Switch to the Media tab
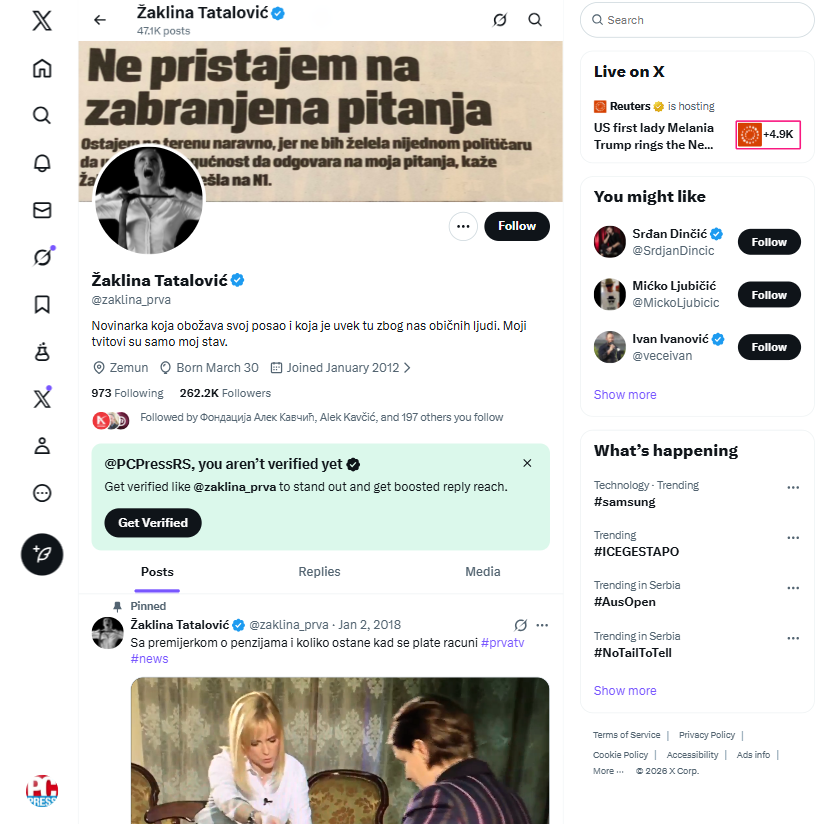This screenshot has height=824, width=826. click(x=483, y=572)
